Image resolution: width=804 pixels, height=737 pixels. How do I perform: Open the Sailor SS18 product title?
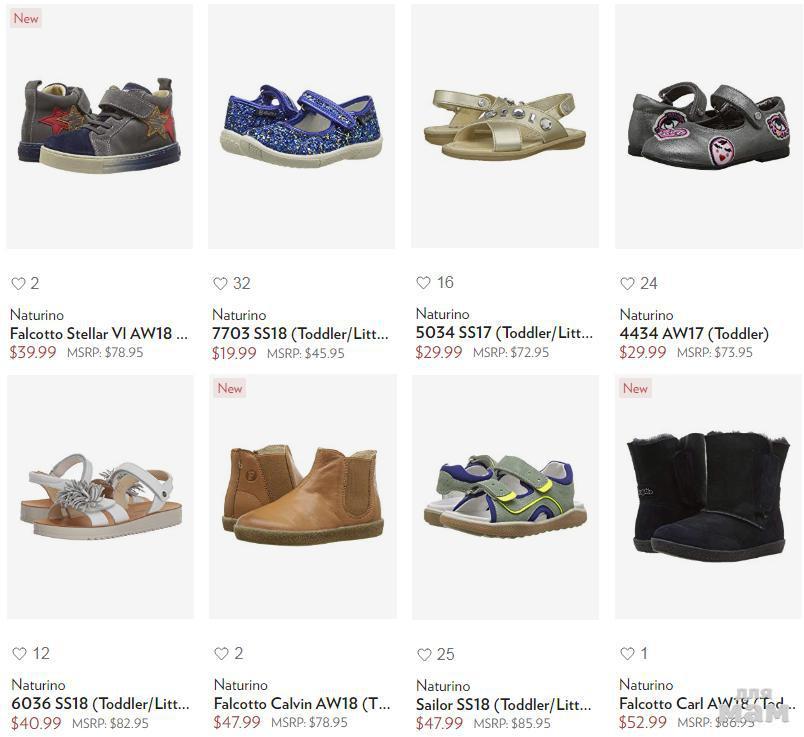pyautogui.click(x=504, y=705)
